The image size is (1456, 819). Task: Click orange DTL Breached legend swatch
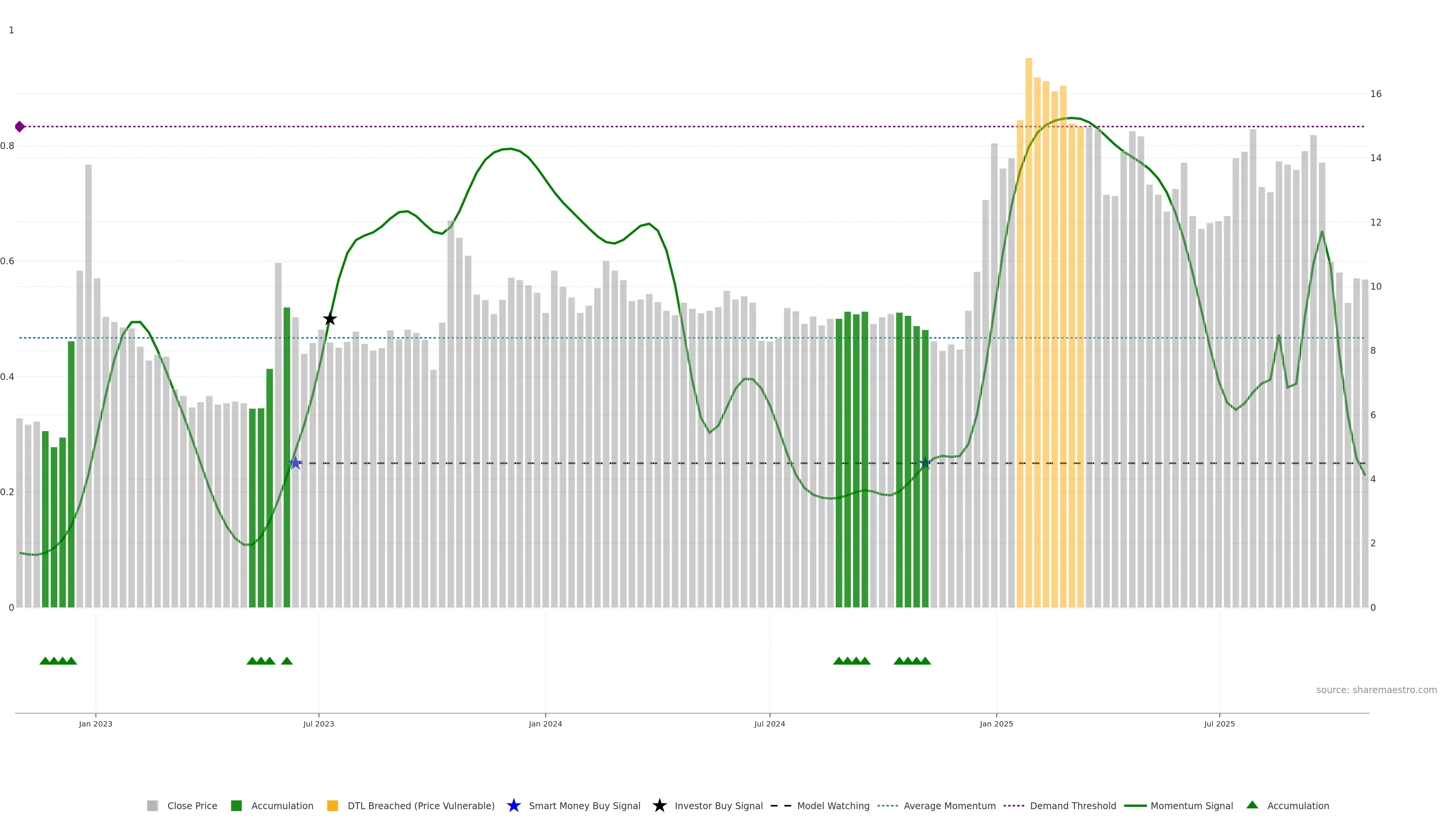click(x=333, y=805)
